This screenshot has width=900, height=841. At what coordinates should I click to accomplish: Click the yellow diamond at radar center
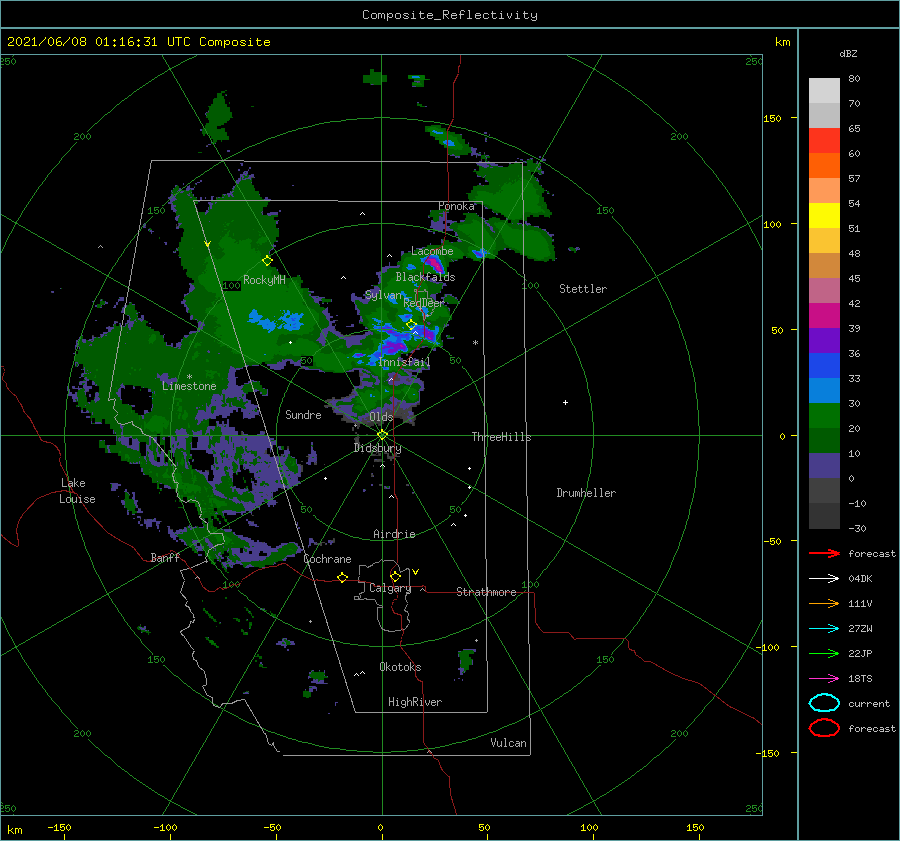coord(382,435)
